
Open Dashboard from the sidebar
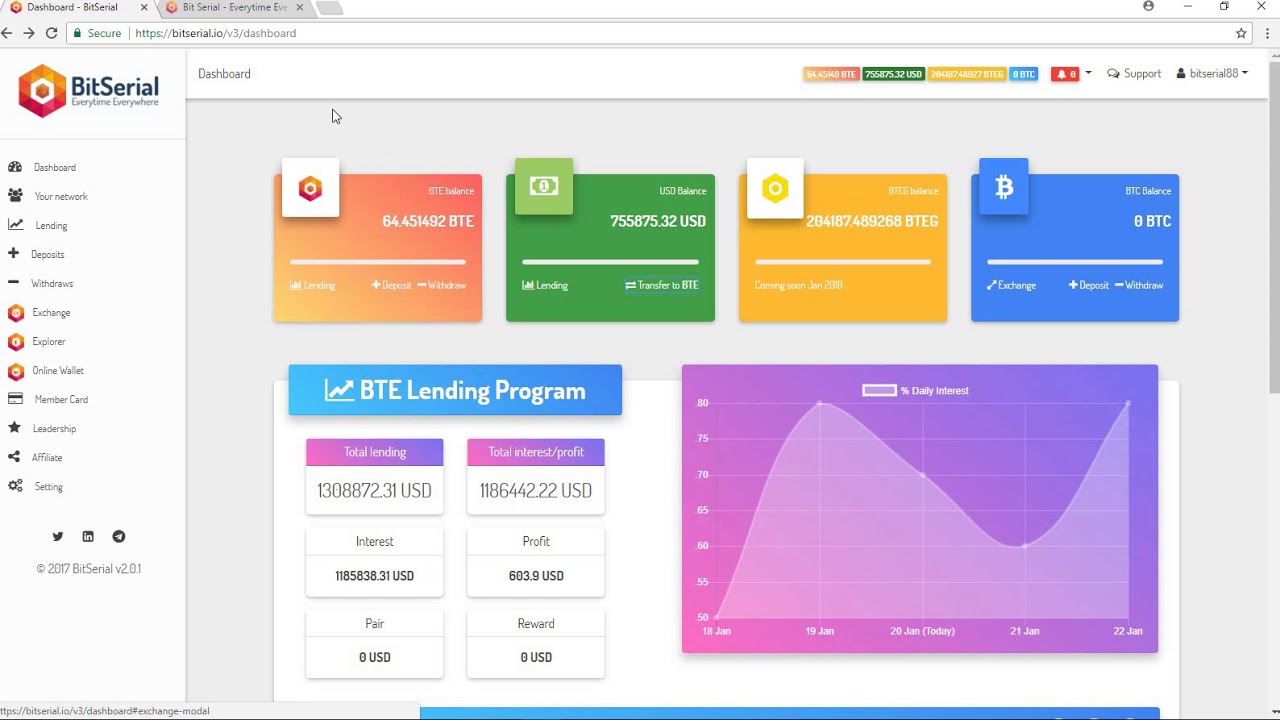tap(54, 168)
